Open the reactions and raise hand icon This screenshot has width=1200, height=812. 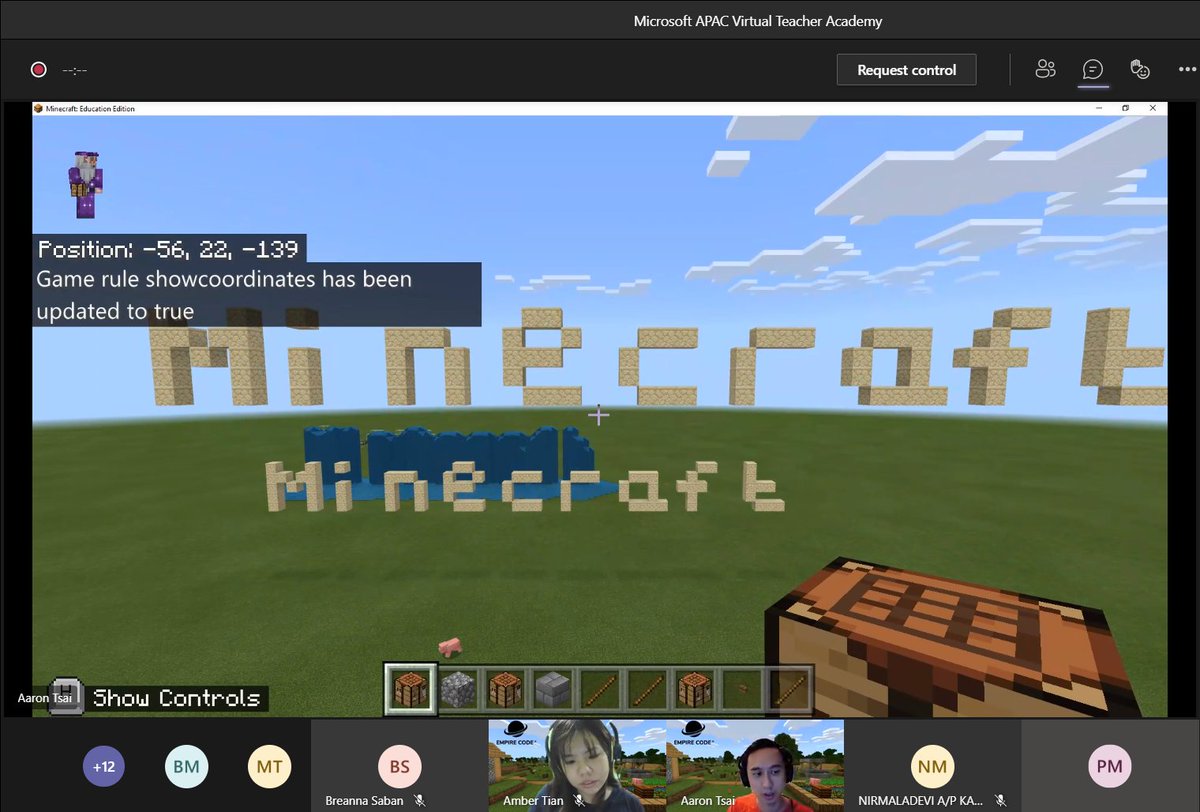(1140, 70)
